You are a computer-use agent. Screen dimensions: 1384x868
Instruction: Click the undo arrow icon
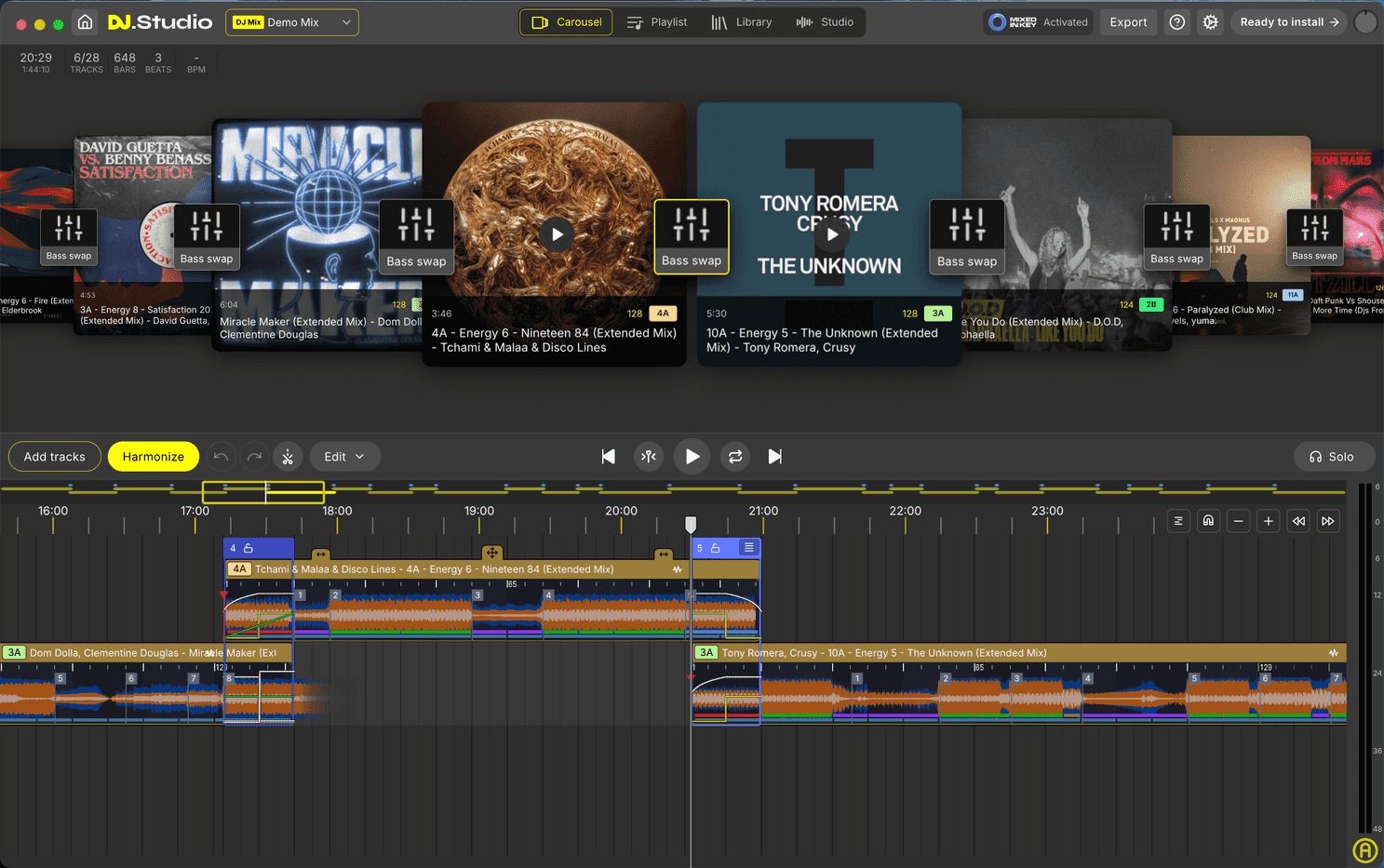click(221, 456)
